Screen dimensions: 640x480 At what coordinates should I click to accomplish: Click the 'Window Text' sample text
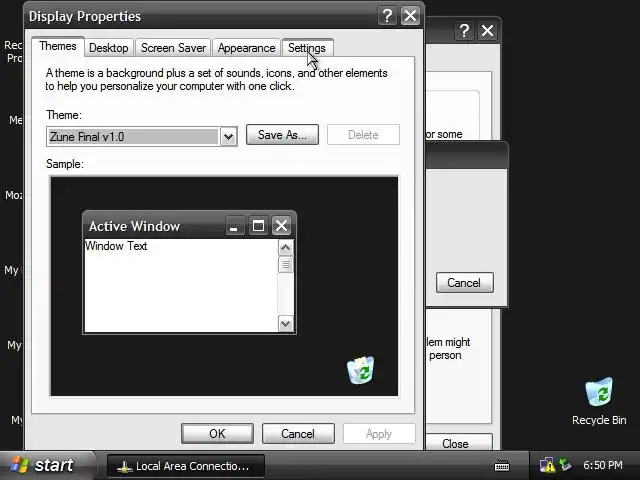pos(116,246)
